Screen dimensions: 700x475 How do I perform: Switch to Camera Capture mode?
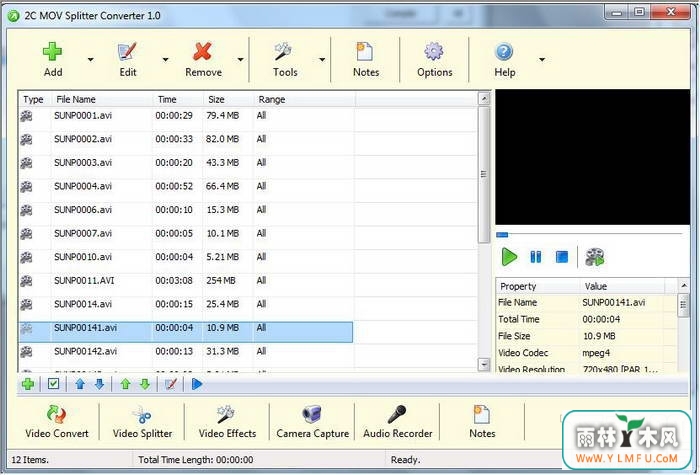pyautogui.click(x=312, y=422)
